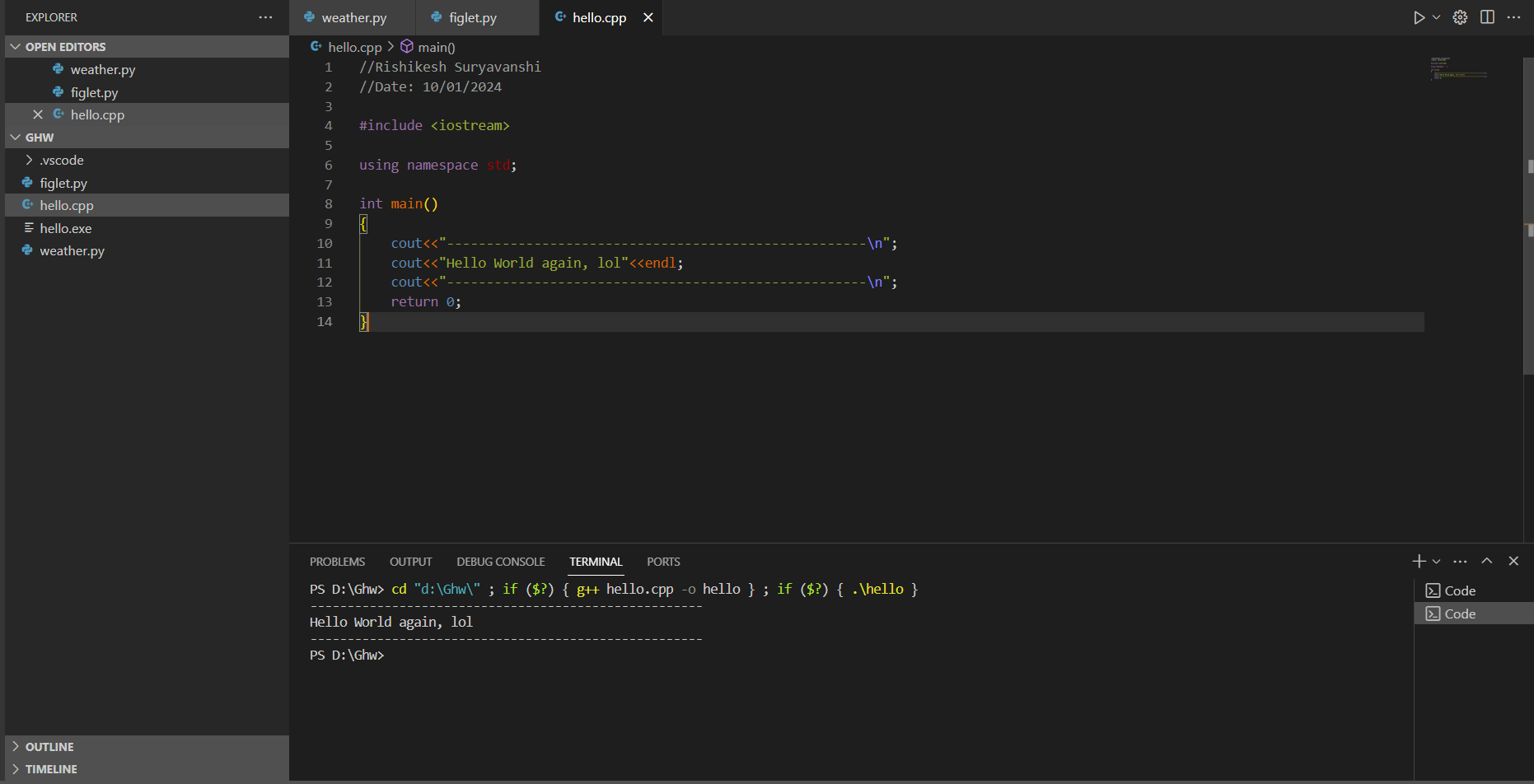The image size is (1534, 784).
Task: Switch to the Problems panel tab
Action: point(337,562)
